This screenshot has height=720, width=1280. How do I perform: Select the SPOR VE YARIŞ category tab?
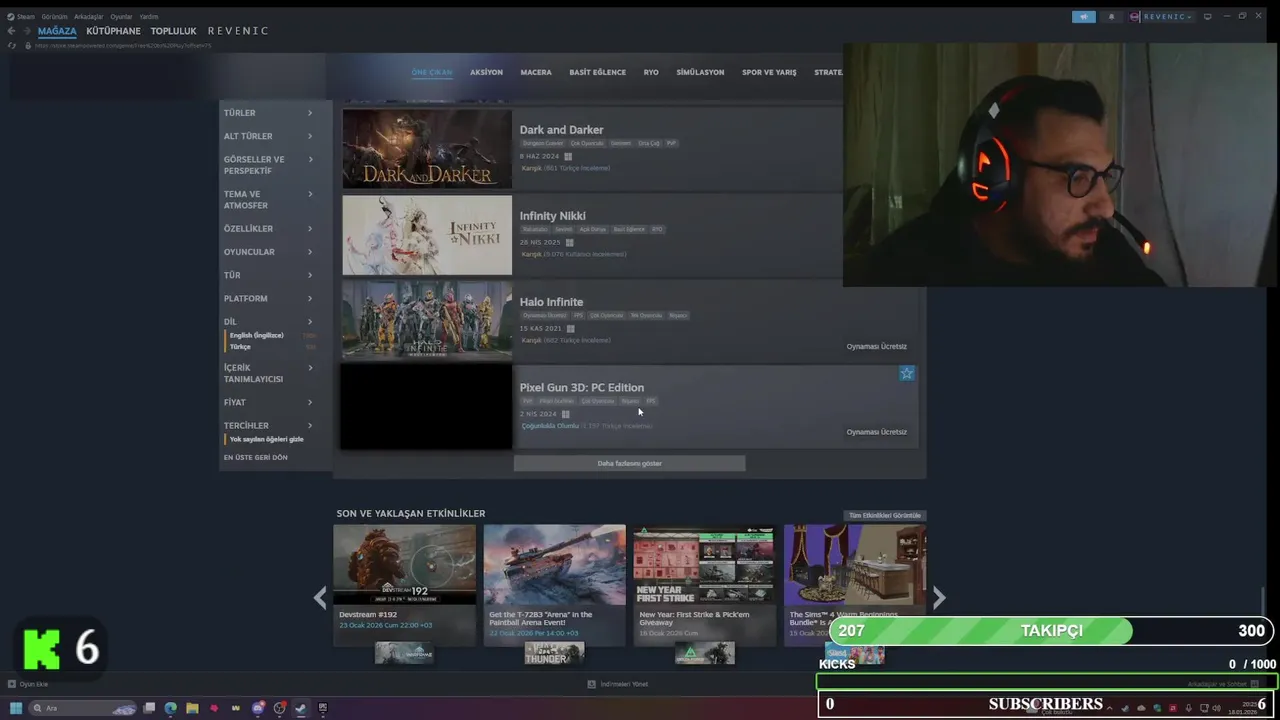point(769,72)
